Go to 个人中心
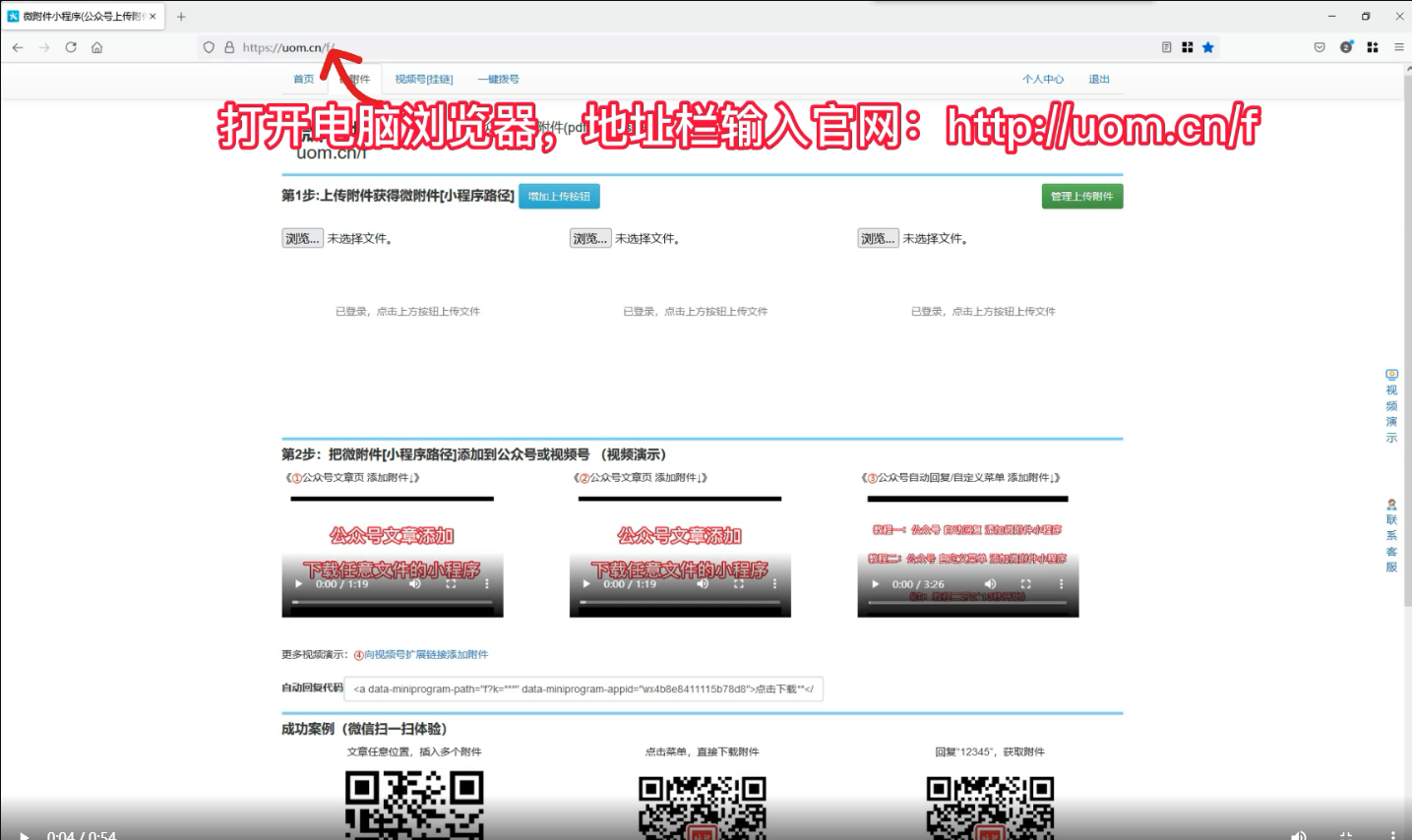Image resolution: width=1412 pixels, height=840 pixels. tap(1043, 80)
